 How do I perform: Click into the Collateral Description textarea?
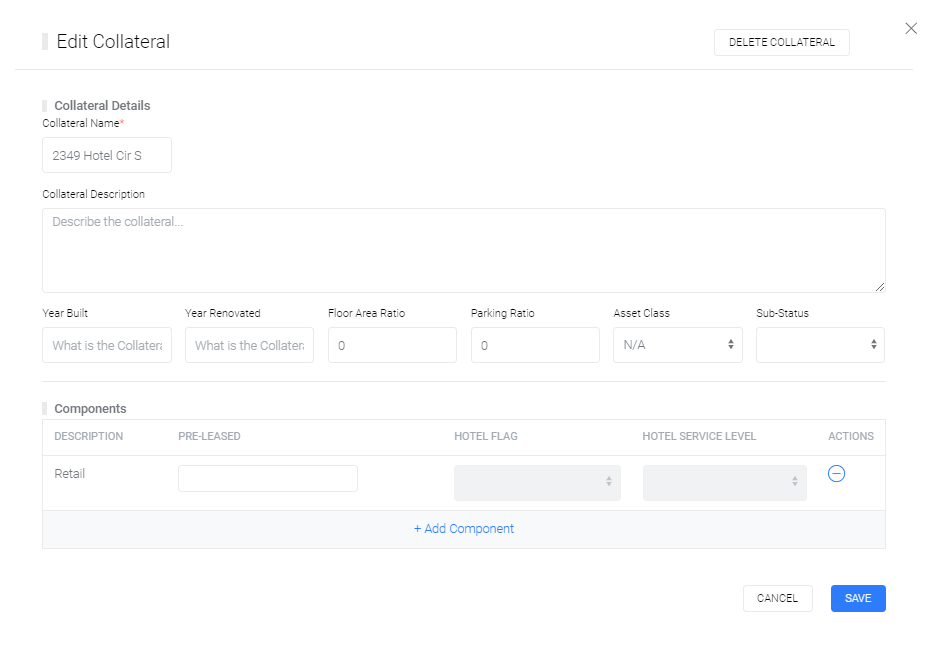click(464, 250)
